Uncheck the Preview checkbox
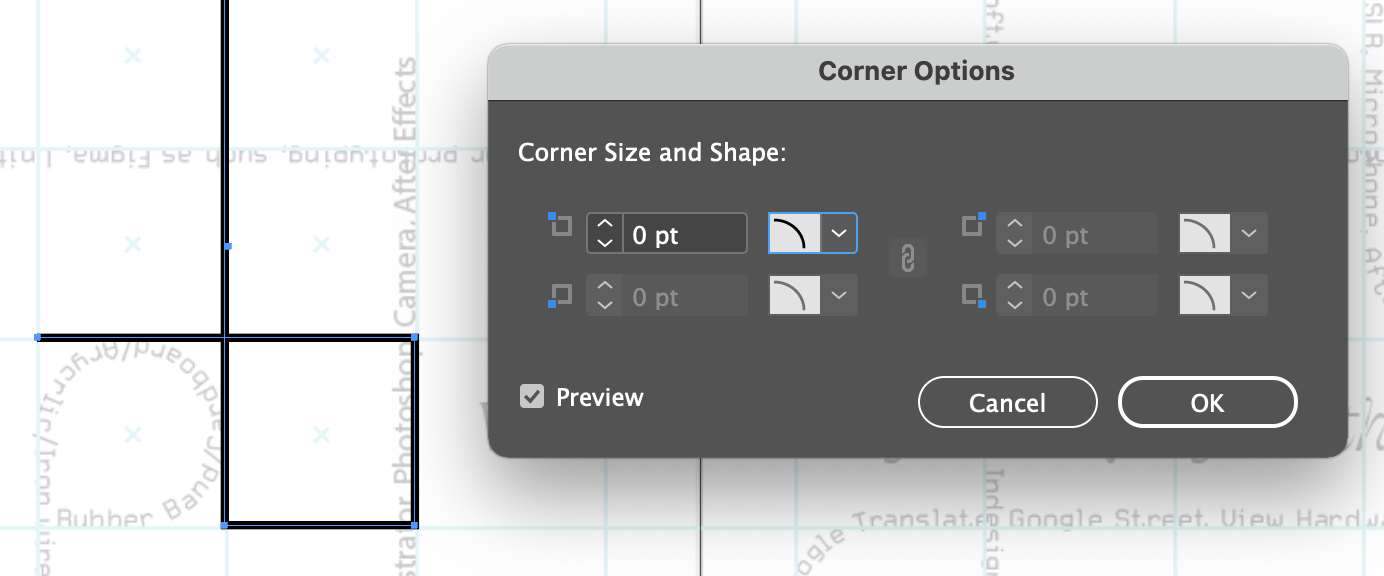 pos(532,397)
